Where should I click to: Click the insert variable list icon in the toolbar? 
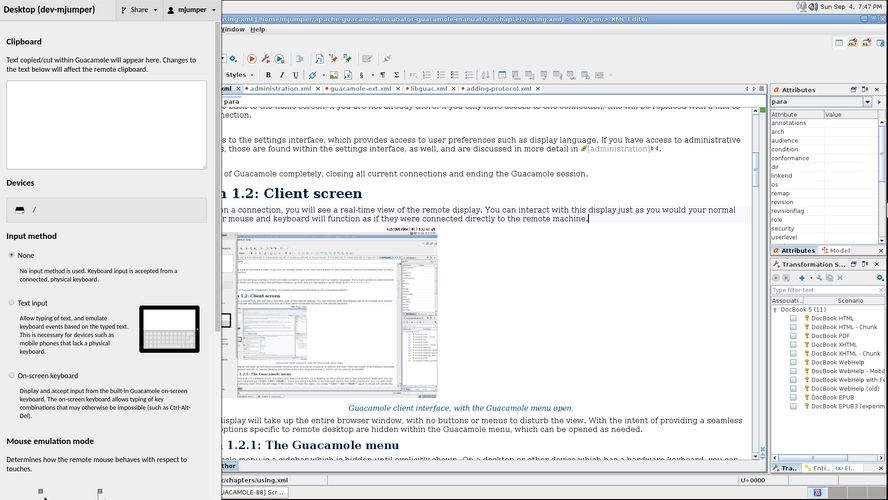pyautogui.click(x=455, y=75)
